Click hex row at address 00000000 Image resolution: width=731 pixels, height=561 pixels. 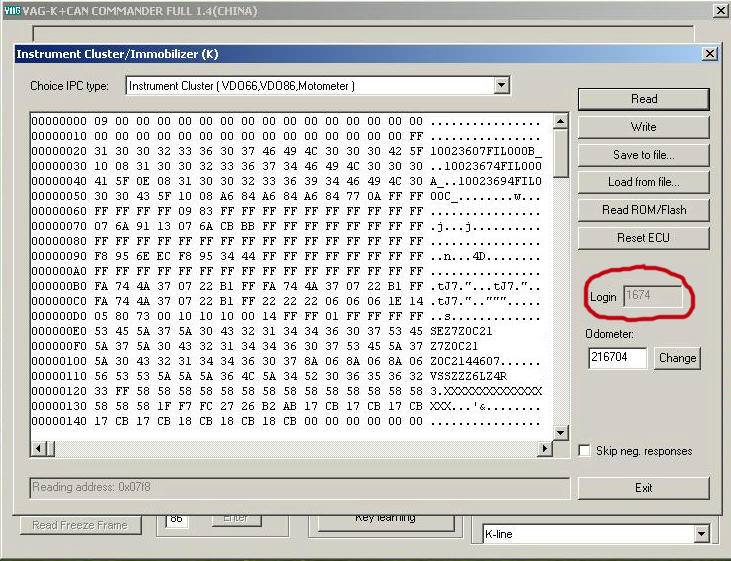click(286, 121)
